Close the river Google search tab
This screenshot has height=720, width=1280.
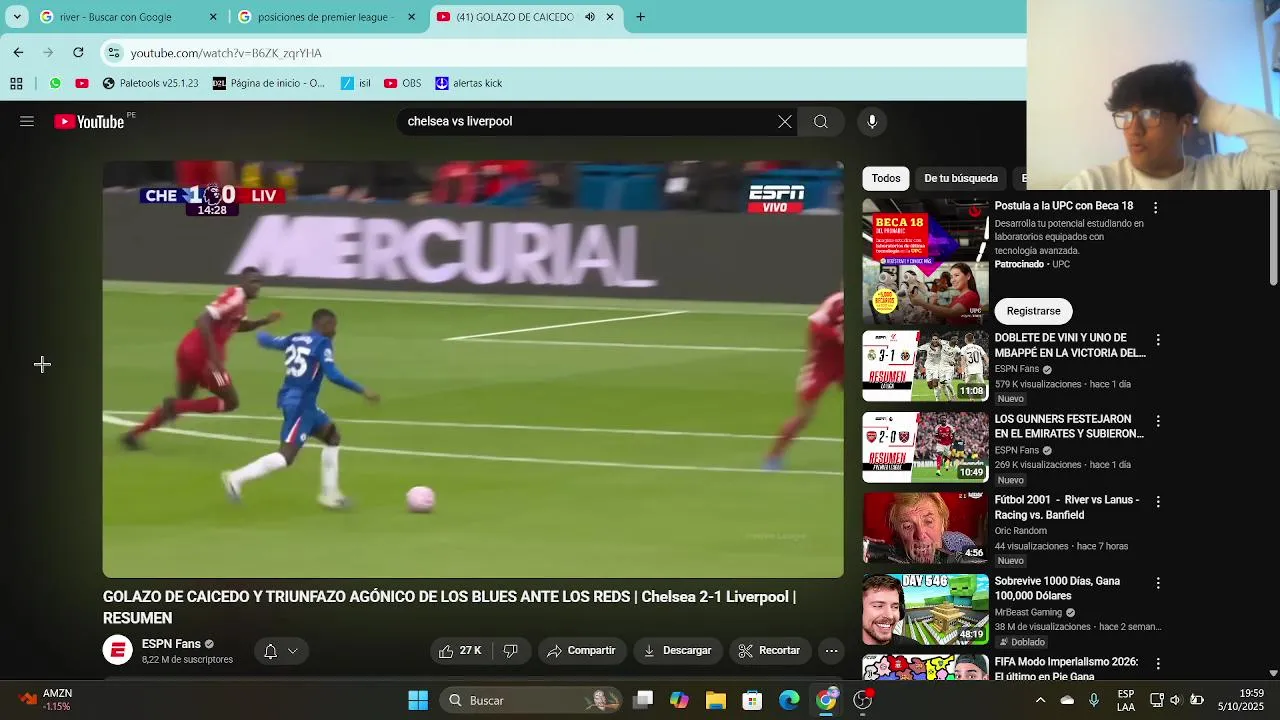[x=213, y=17]
